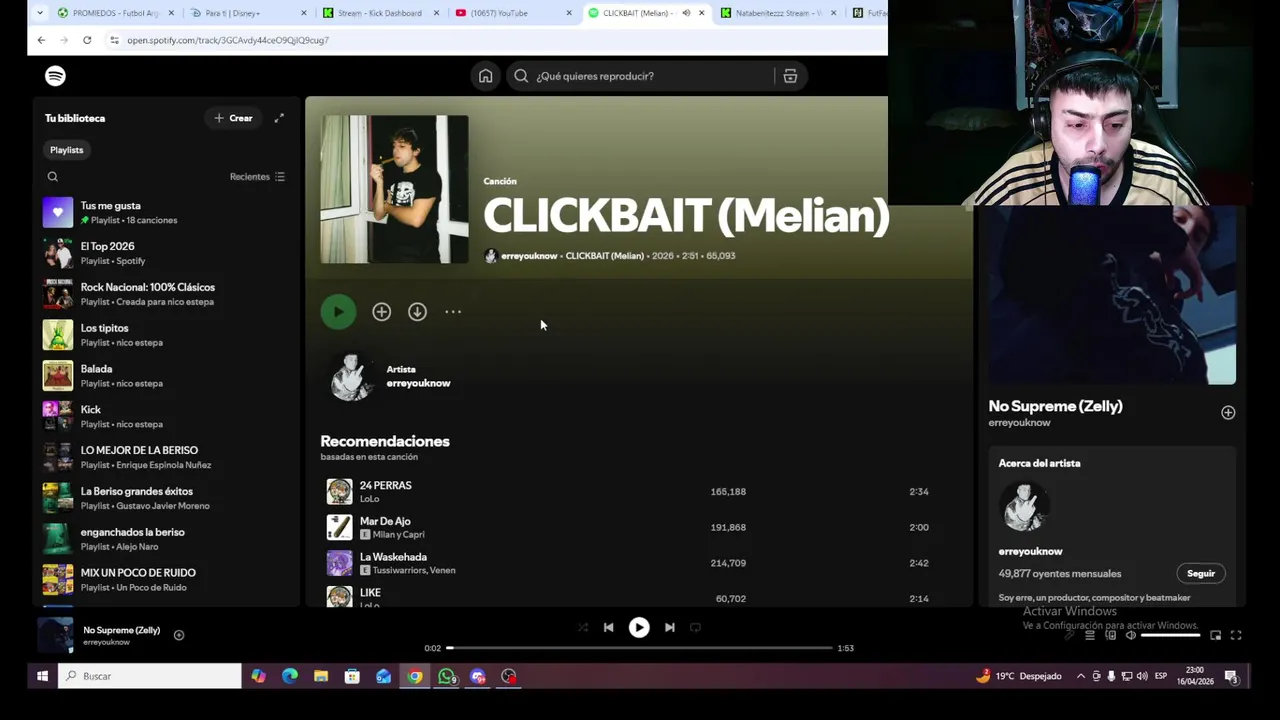Switch to the PROMIEDOS browser tab
Image resolution: width=1280 pixels, height=720 pixels.
115,13
